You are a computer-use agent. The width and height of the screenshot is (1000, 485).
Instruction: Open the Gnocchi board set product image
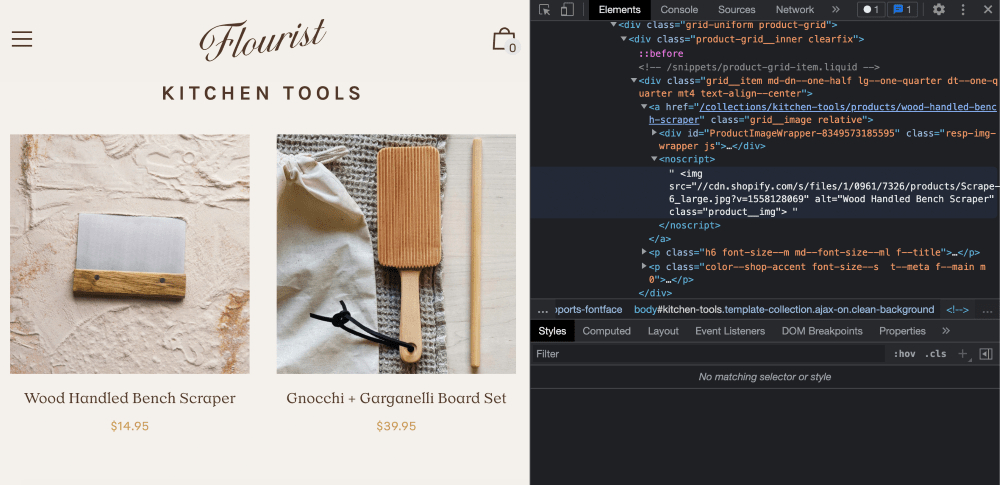[396, 254]
